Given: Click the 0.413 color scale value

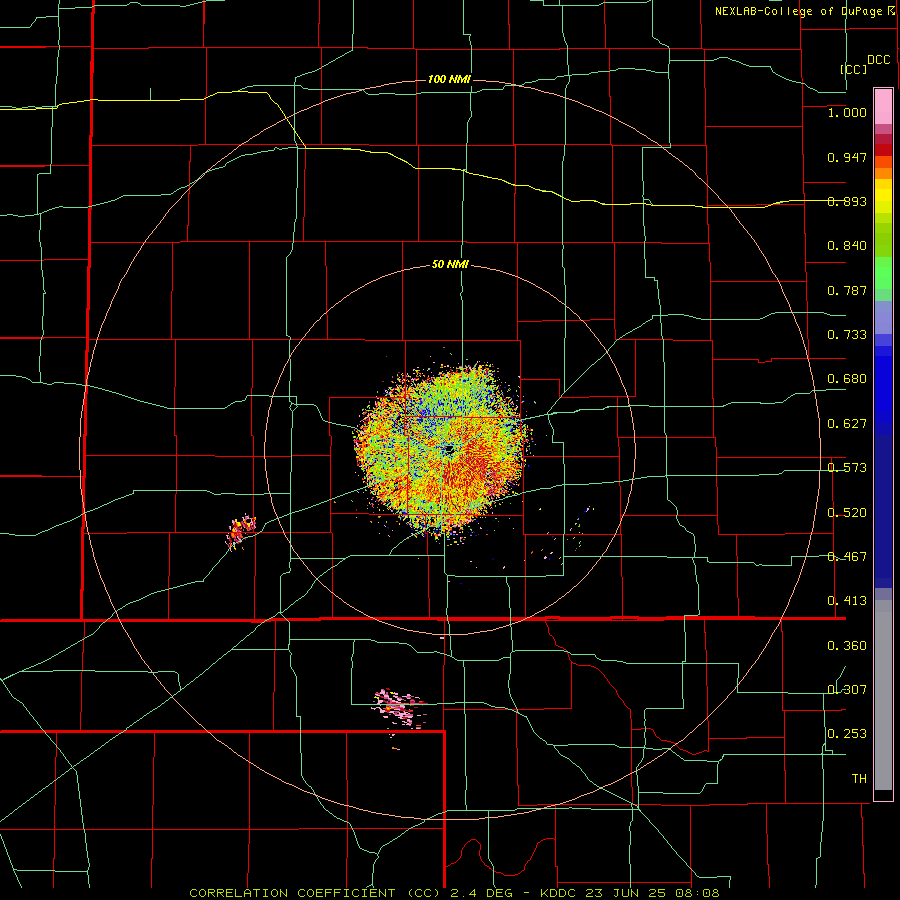Looking at the screenshot, I should [x=847, y=601].
